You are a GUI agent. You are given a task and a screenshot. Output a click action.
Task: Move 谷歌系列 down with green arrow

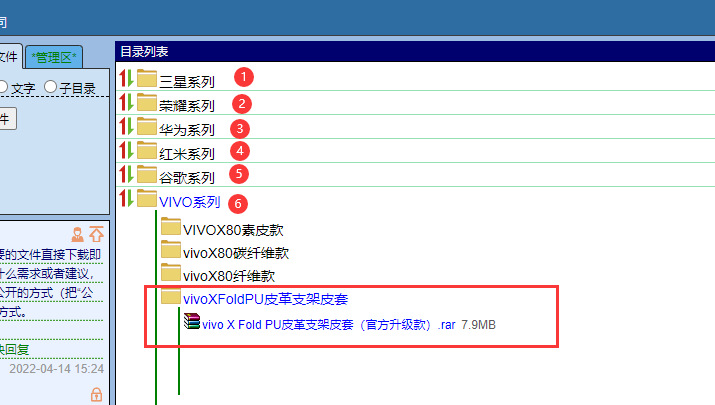130,174
